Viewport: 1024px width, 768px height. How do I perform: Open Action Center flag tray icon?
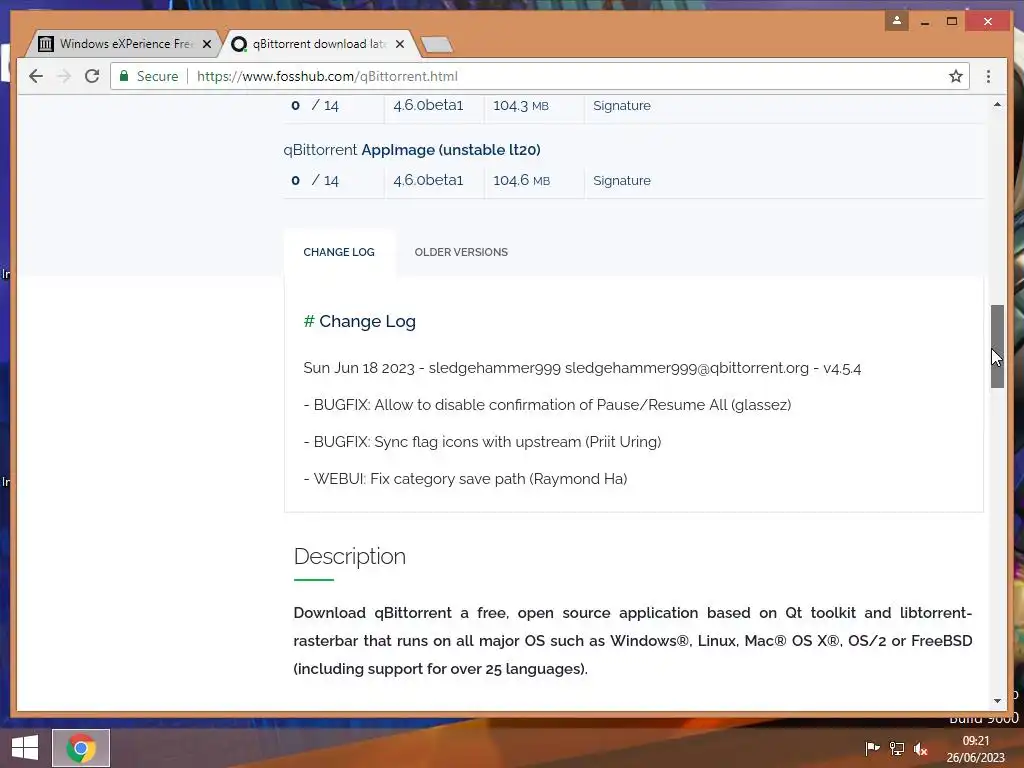(x=872, y=748)
